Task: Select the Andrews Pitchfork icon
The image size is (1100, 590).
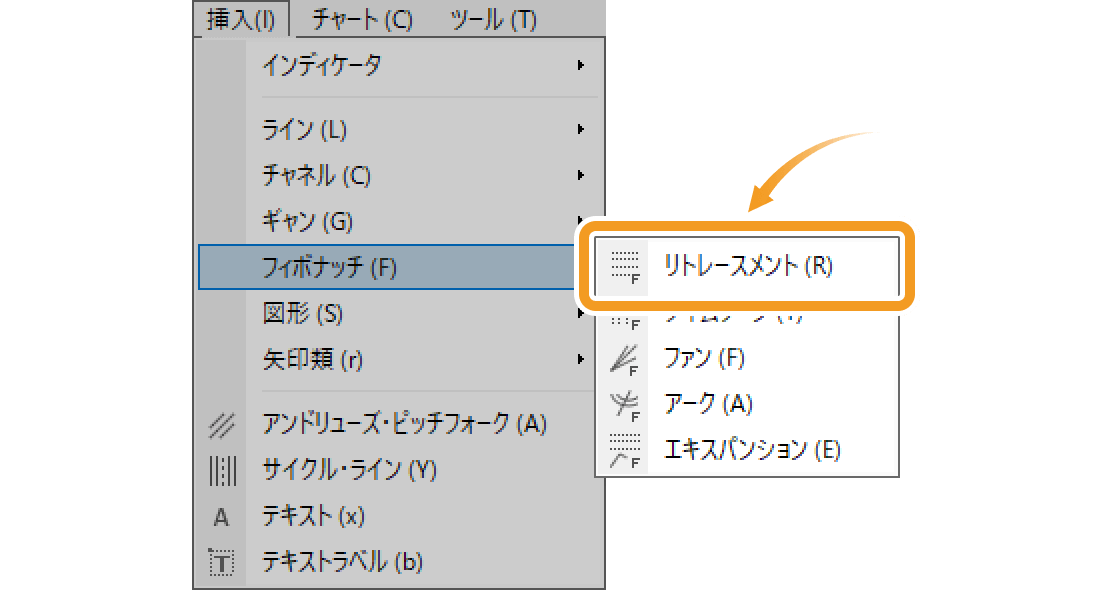Action: click(221, 423)
